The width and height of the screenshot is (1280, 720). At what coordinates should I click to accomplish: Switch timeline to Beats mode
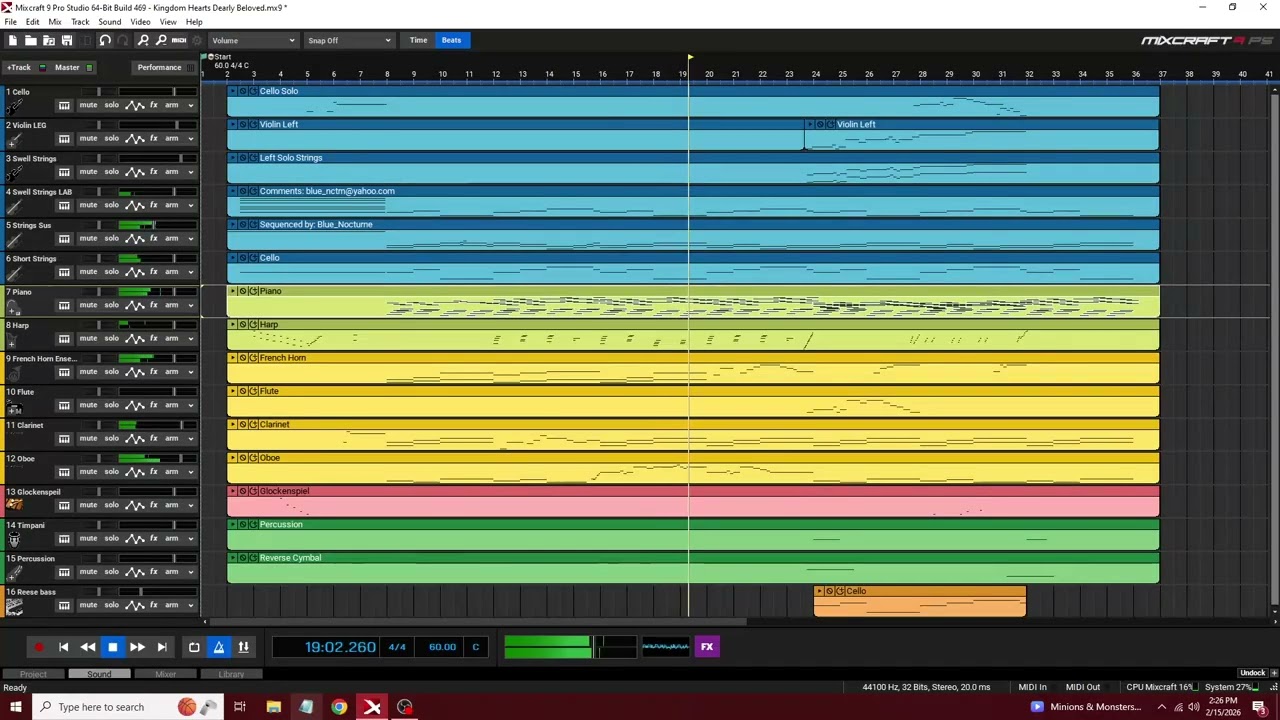451,40
